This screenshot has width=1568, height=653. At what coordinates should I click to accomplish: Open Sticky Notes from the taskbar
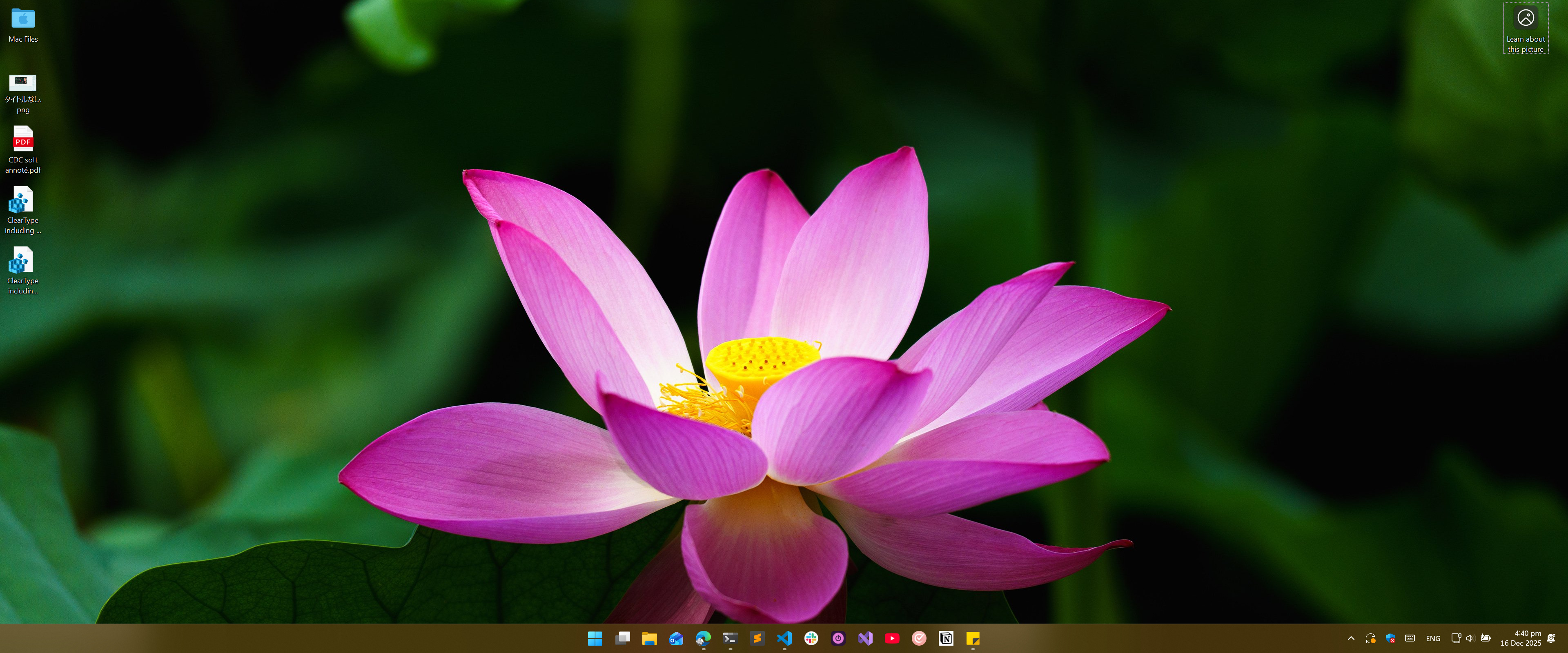tap(973, 638)
